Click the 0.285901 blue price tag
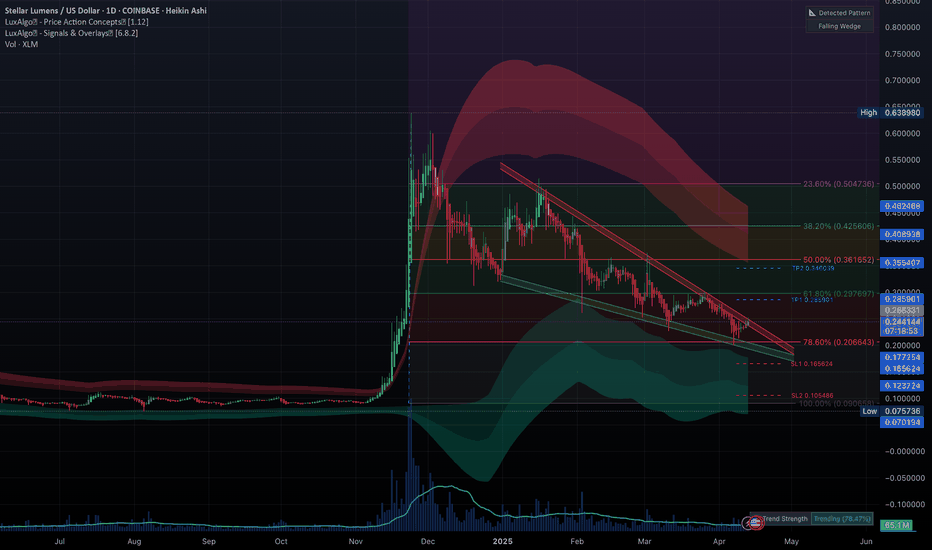 pos(902,300)
